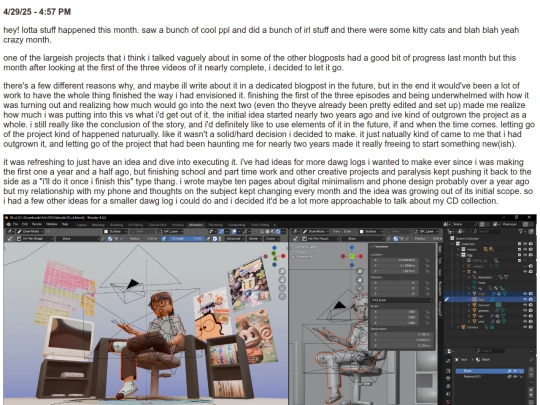Click green Y axis on right viewport gizmo
Viewport: 540px width, 405px height.
(352, 256)
